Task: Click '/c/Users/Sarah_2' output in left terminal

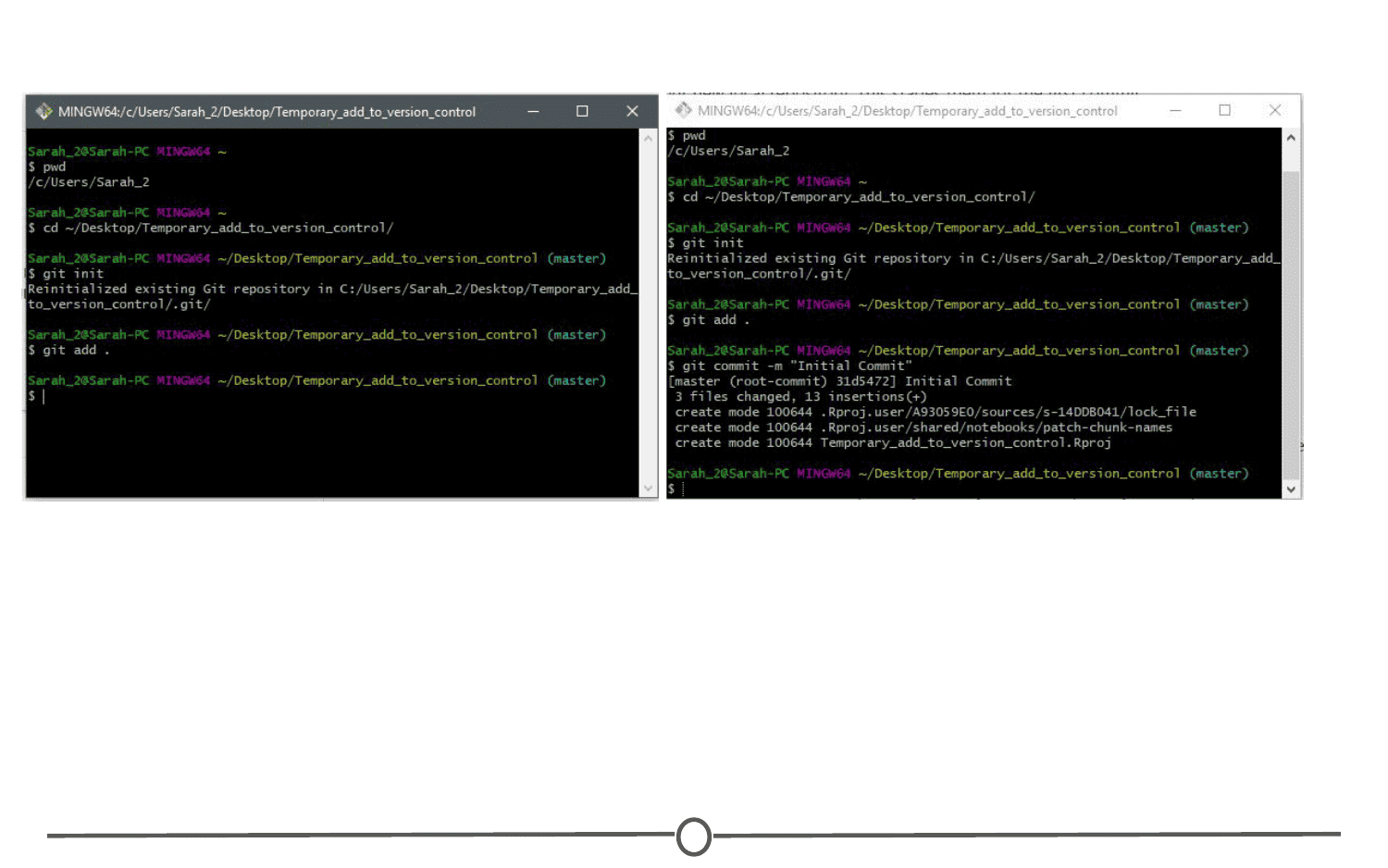Action: tap(89, 182)
